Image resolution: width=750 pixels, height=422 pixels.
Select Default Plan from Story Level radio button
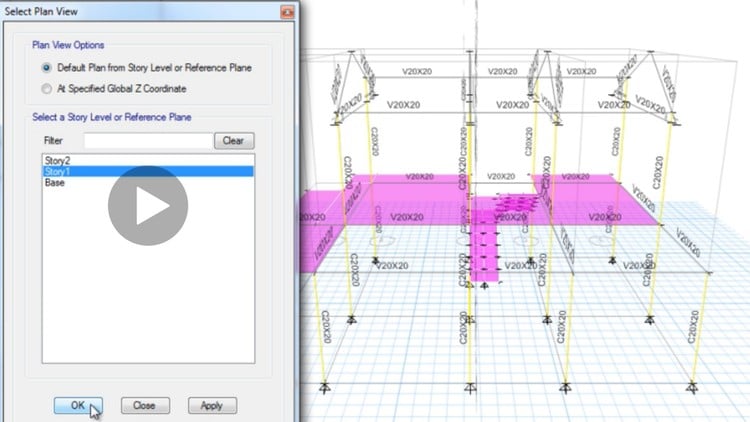(x=46, y=68)
